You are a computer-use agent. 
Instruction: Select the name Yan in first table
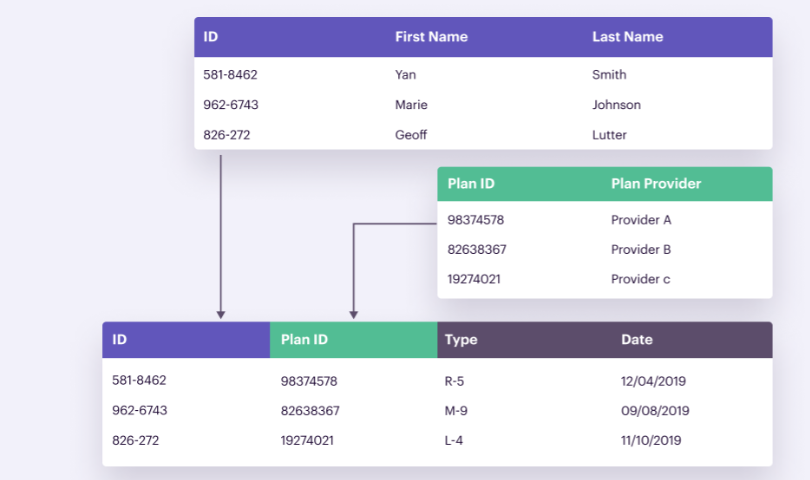[406, 75]
